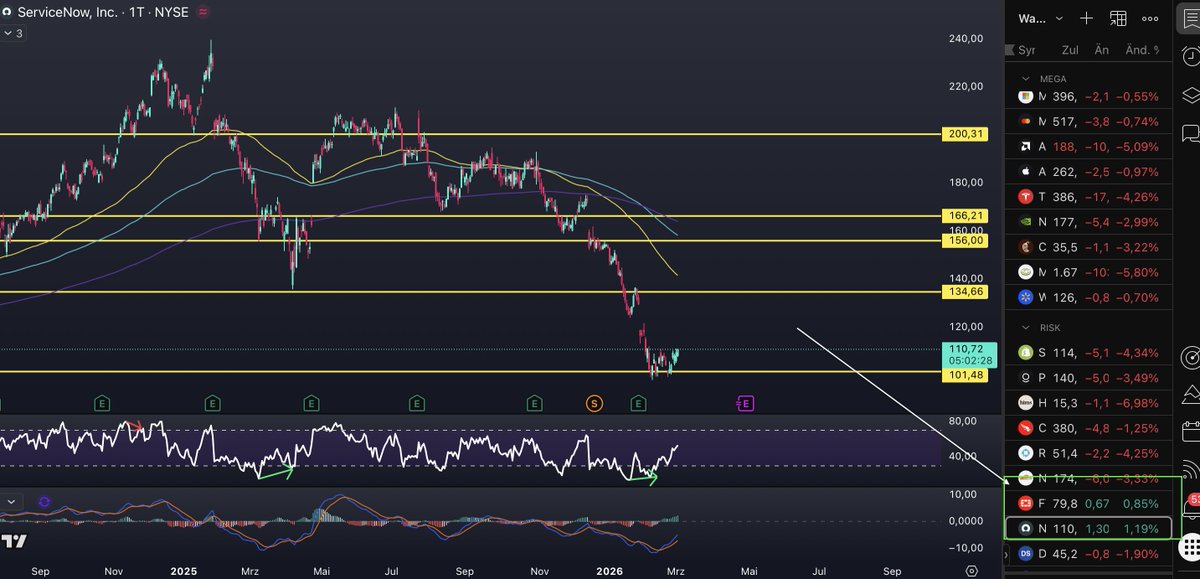Click the 166,21 yellow price label
The width and height of the screenshot is (1200, 579).
point(965,215)
